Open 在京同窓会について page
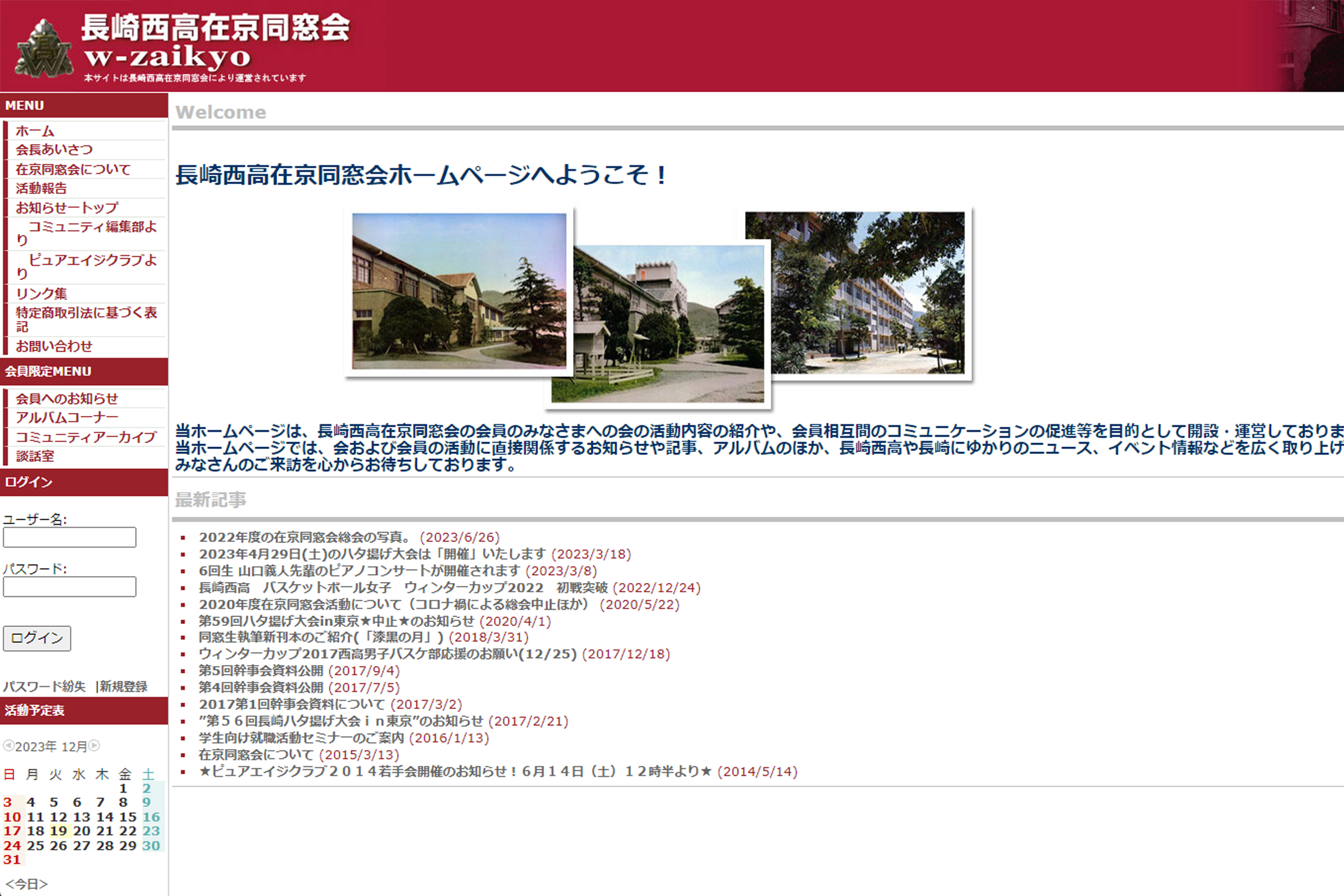Viewport: 1344px width, 896px height. coord(72,169)
